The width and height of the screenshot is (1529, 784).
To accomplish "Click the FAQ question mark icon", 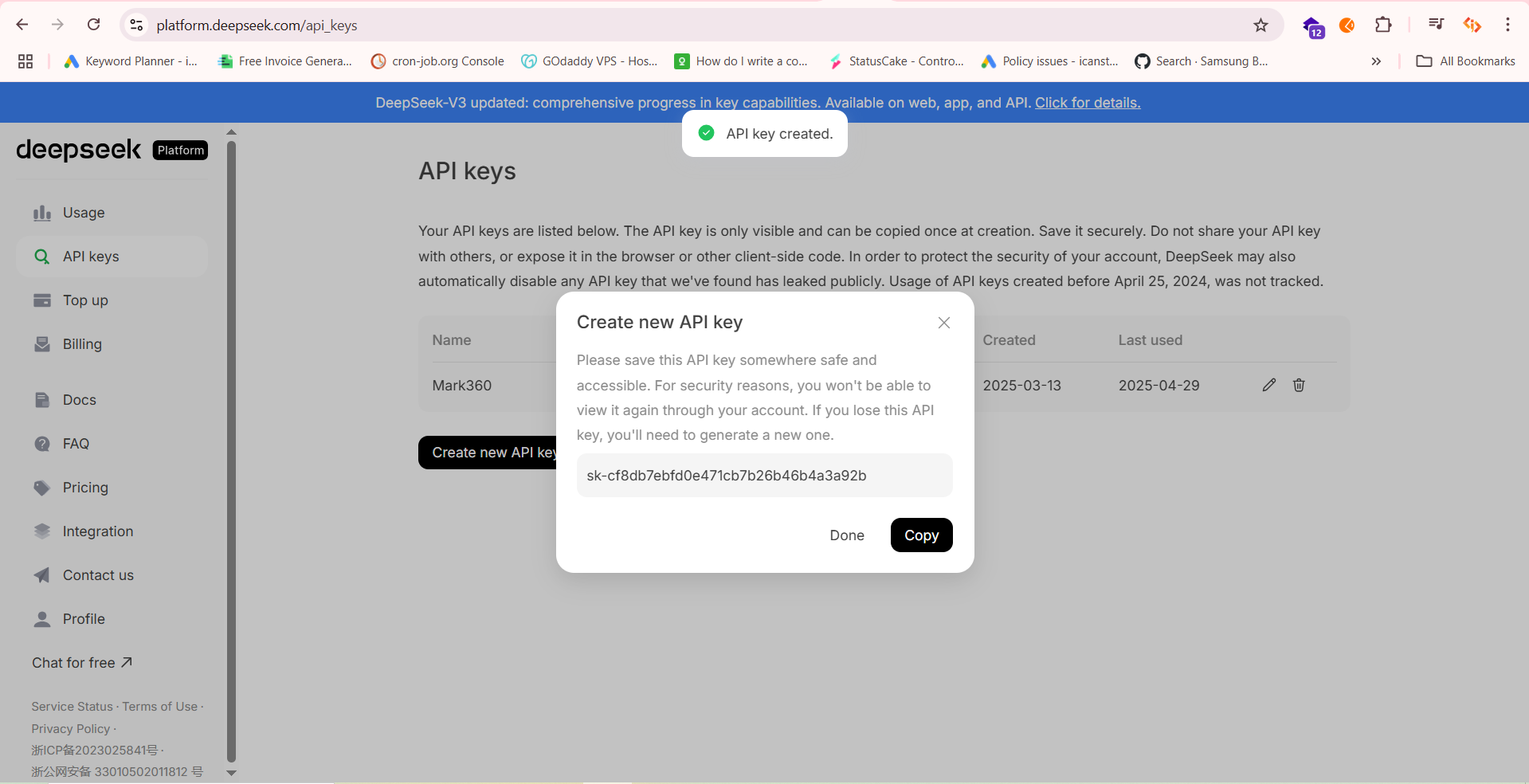I will click(42, 444).
